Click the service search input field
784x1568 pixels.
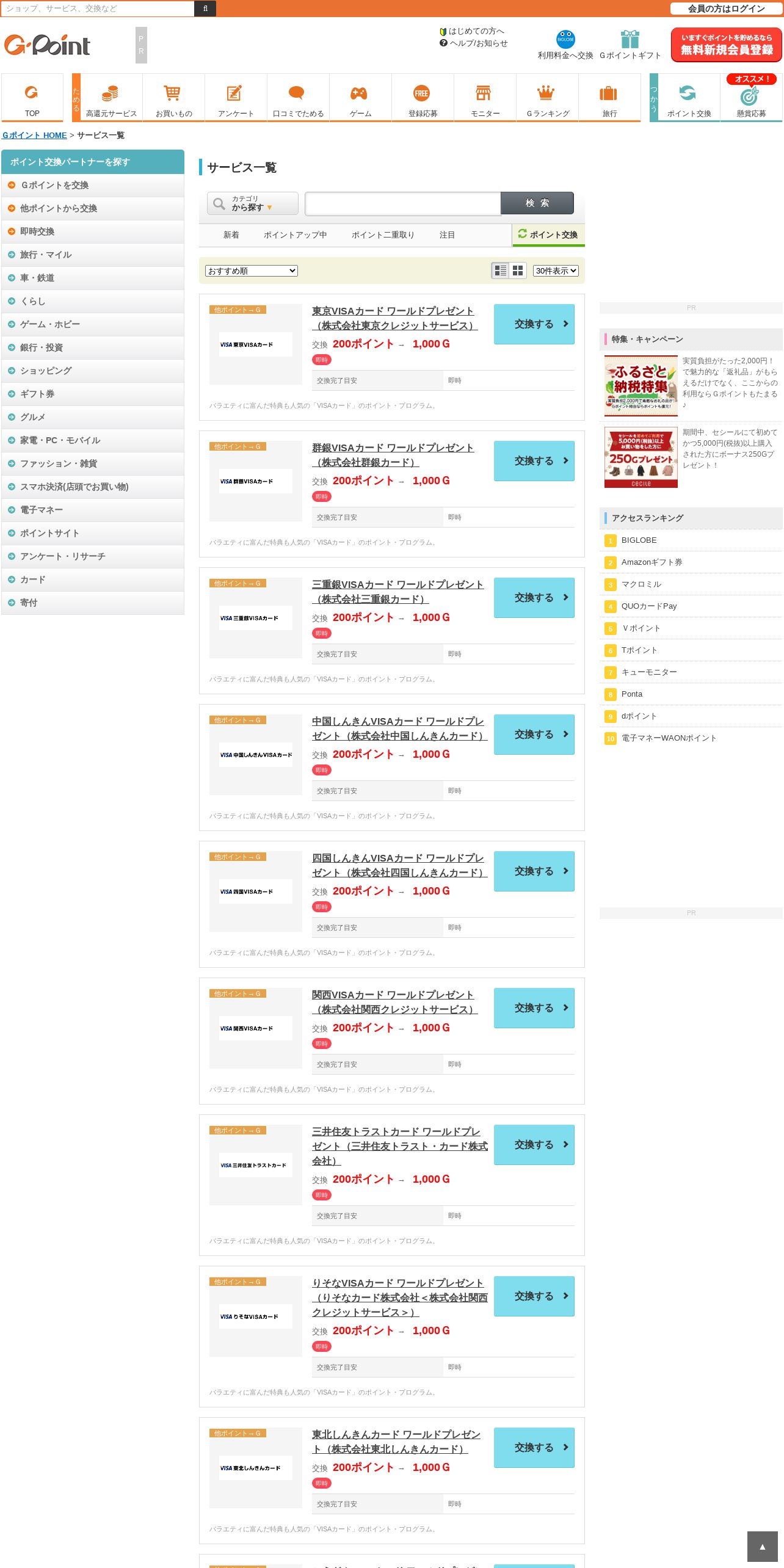pyautogui.click(x=403, y=203)
